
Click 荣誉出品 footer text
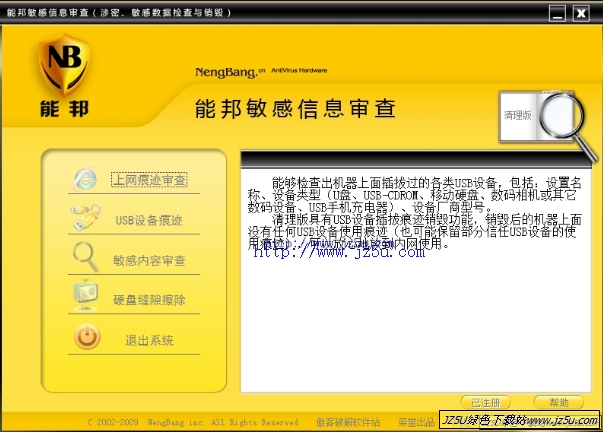pos(416,422)
